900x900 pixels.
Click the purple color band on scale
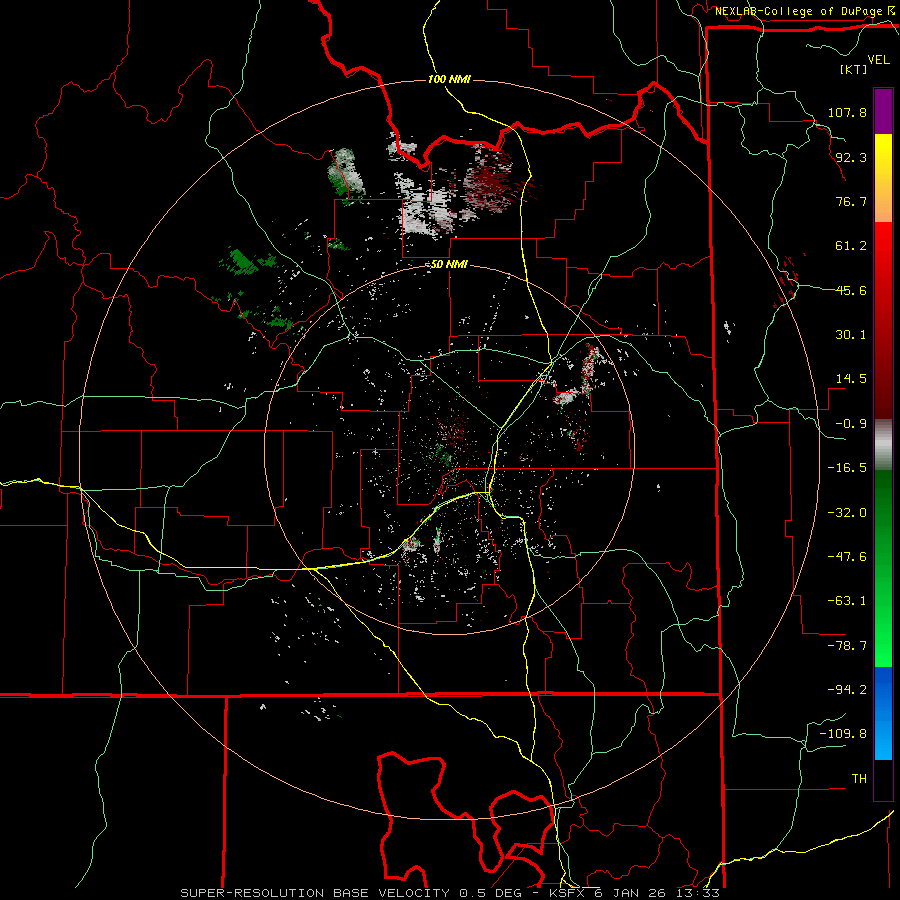[x=883, y=111]
